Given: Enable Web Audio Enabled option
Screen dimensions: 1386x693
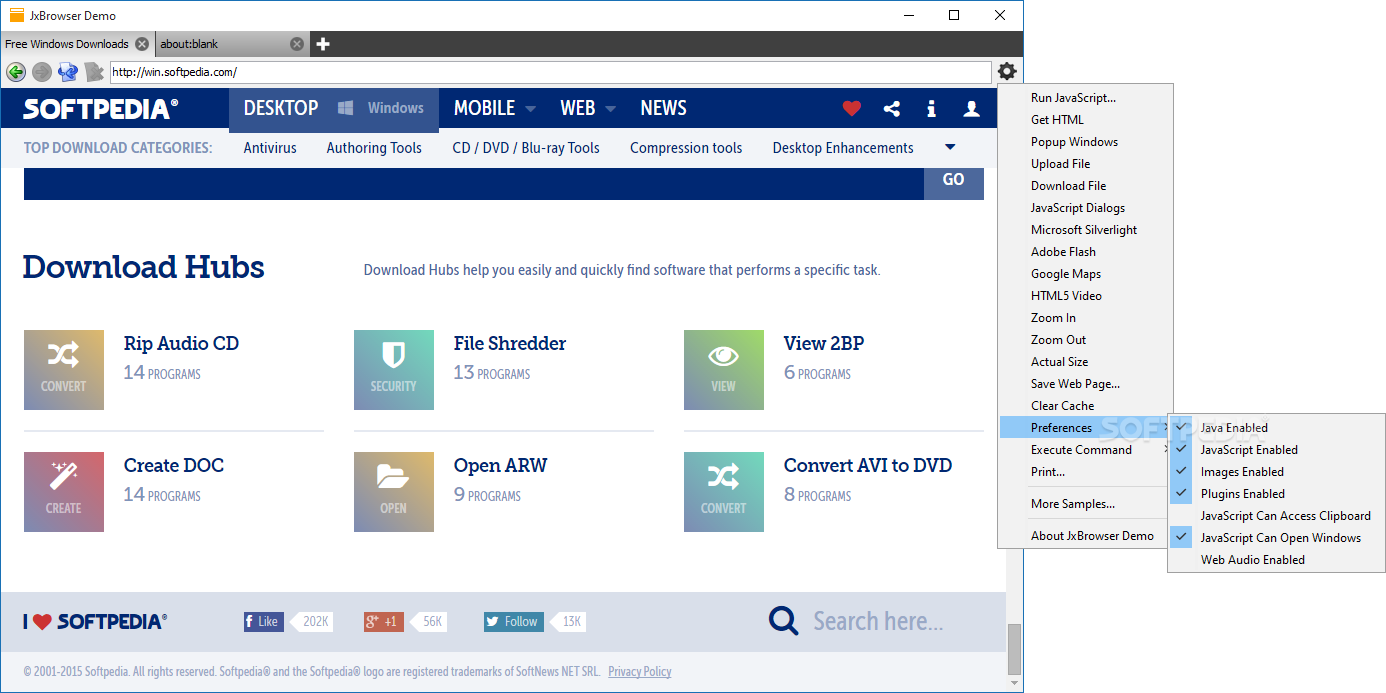Looking at the screenshot, I should 1277,560.
